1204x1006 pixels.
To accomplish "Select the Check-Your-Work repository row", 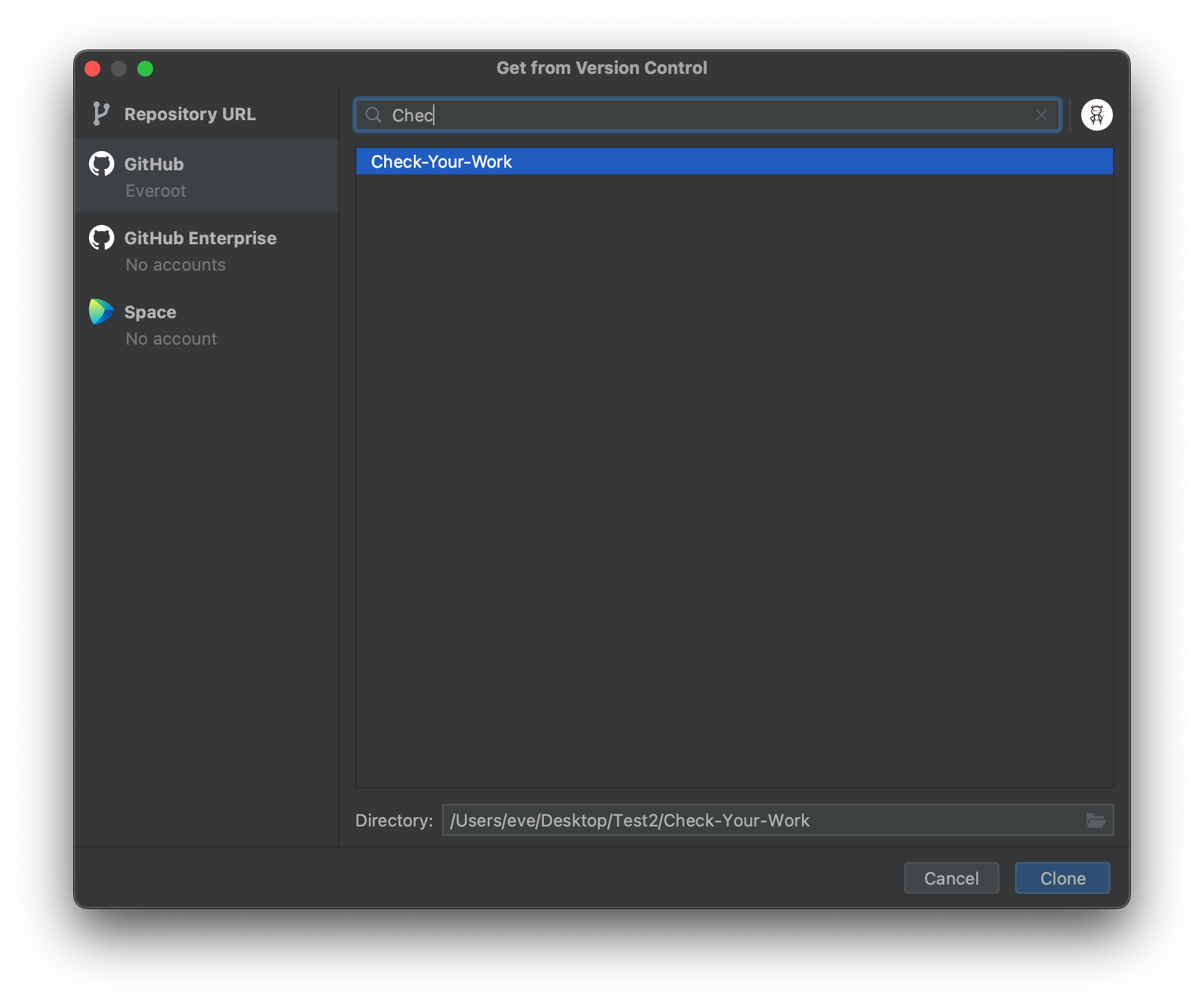I will [734, 162].
